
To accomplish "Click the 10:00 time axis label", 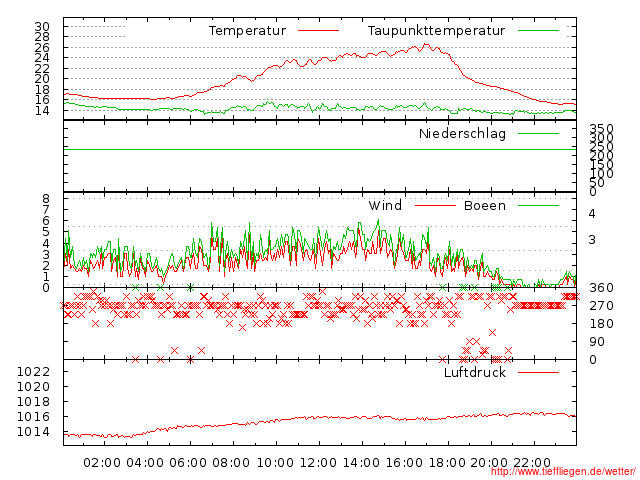I will 275,463.
